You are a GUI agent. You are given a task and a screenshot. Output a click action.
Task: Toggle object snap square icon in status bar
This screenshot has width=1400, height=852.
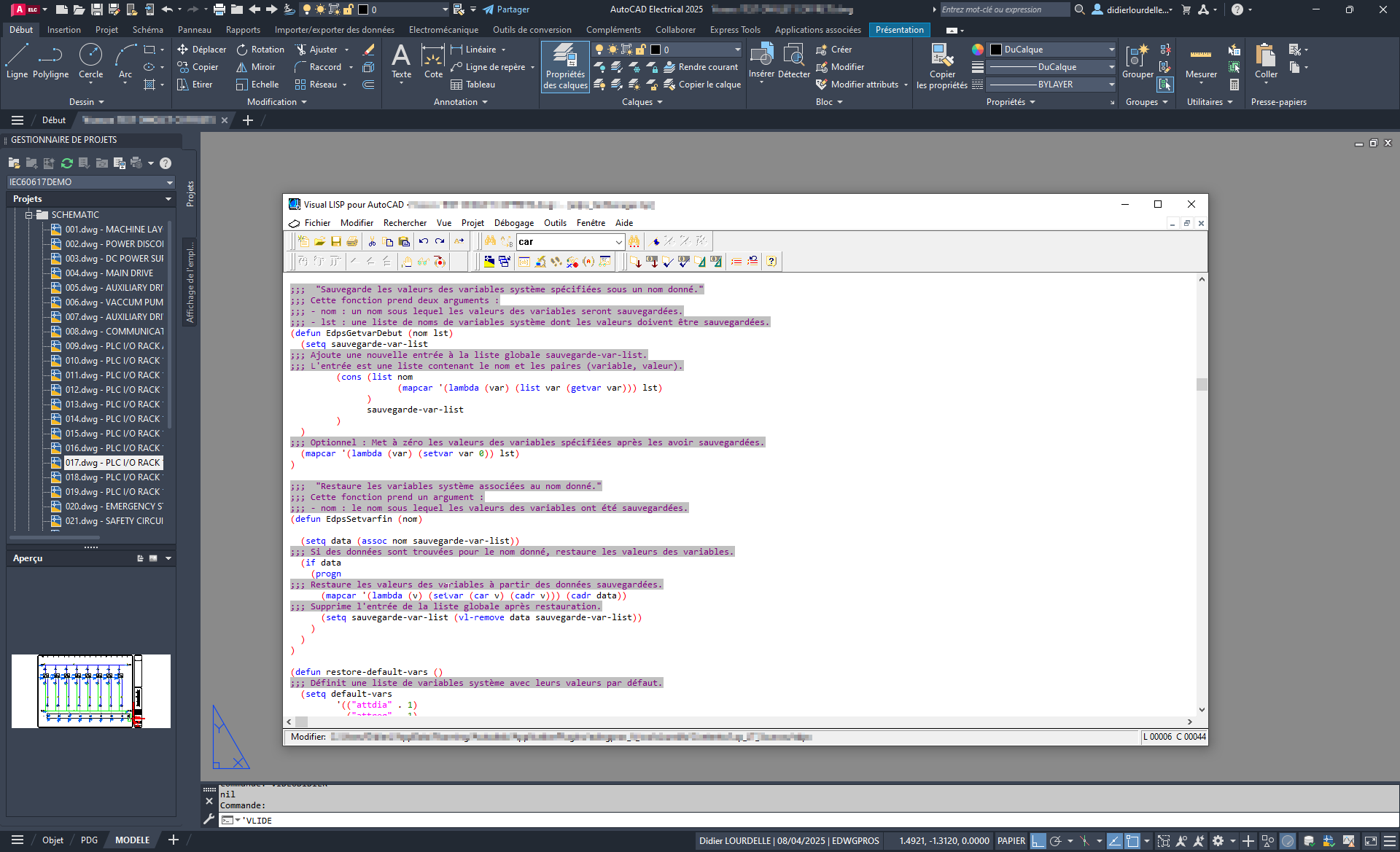click(1132, 841)
